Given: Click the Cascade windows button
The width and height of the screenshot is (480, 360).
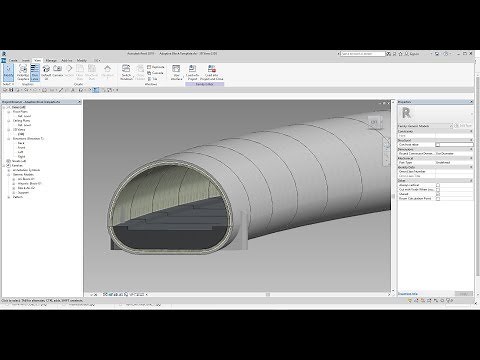Looking at the screenshot, I should coord(155,73).
